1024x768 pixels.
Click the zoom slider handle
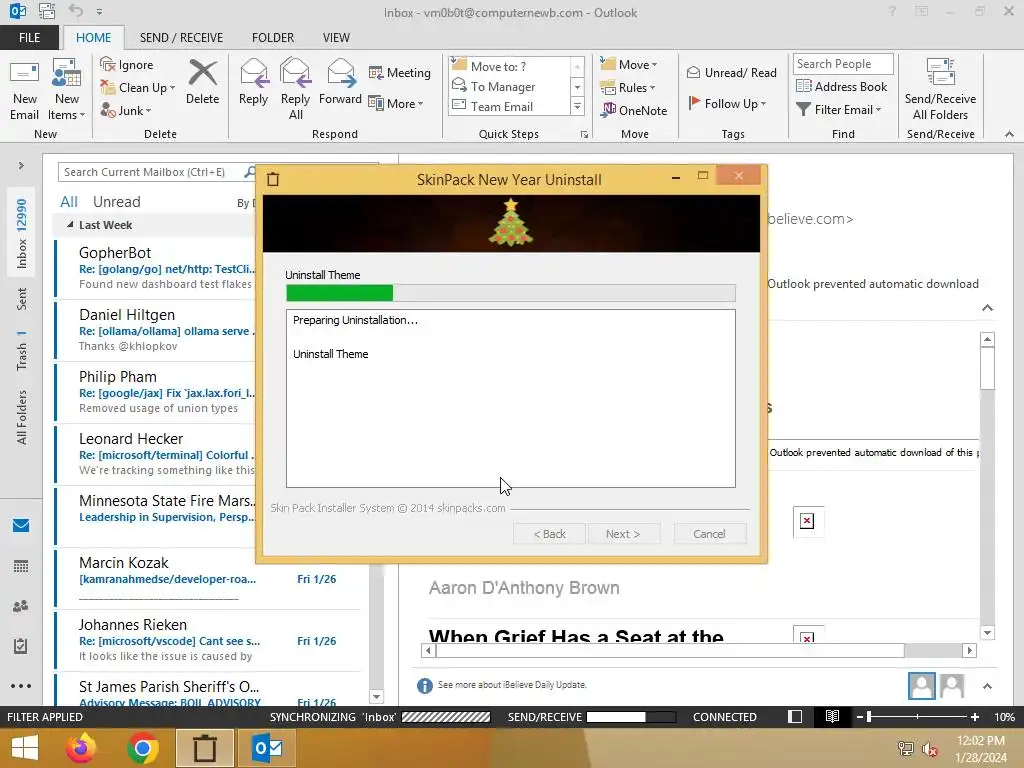[869, 716]
